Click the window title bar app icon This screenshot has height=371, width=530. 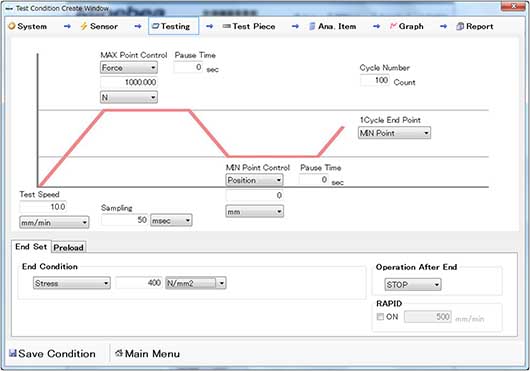9,8
